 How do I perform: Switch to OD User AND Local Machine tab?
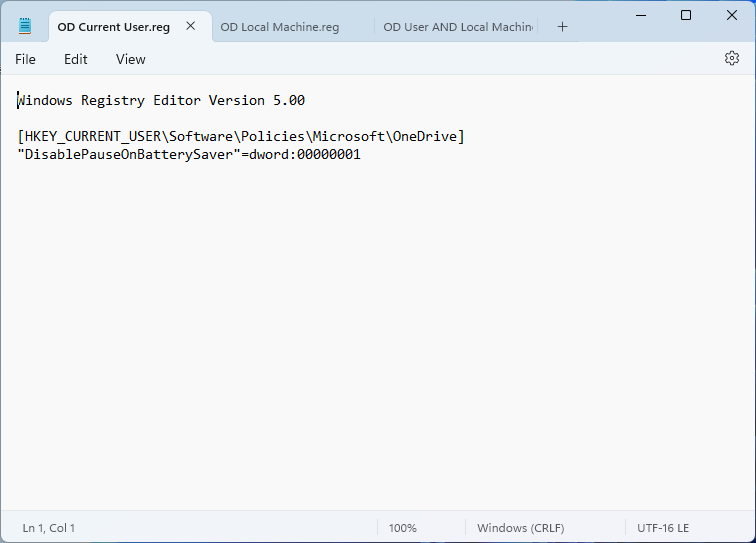[x=459, y=27]
